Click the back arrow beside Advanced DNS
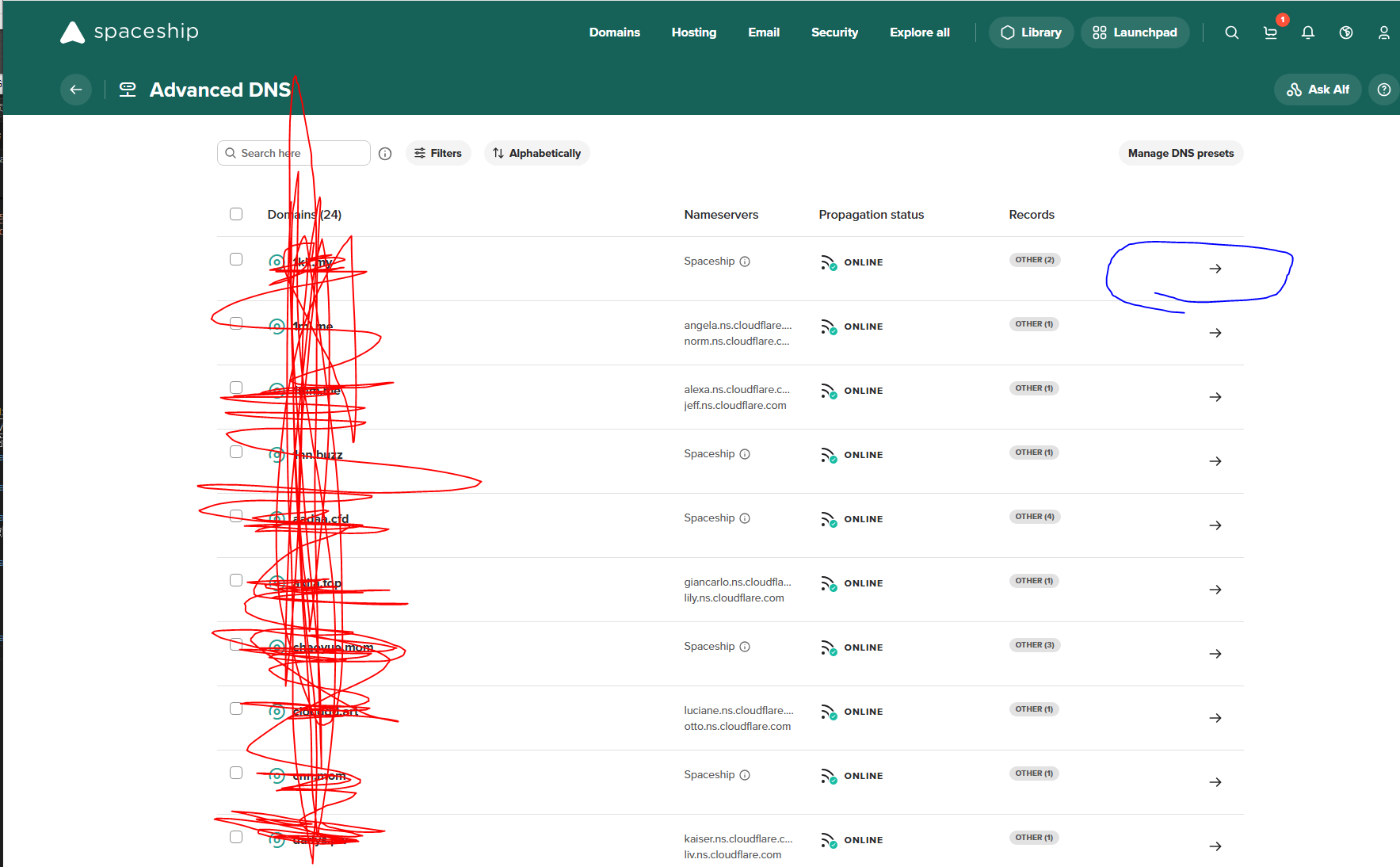This screenshot has height=867, width=1400. [x=76, y=90]
